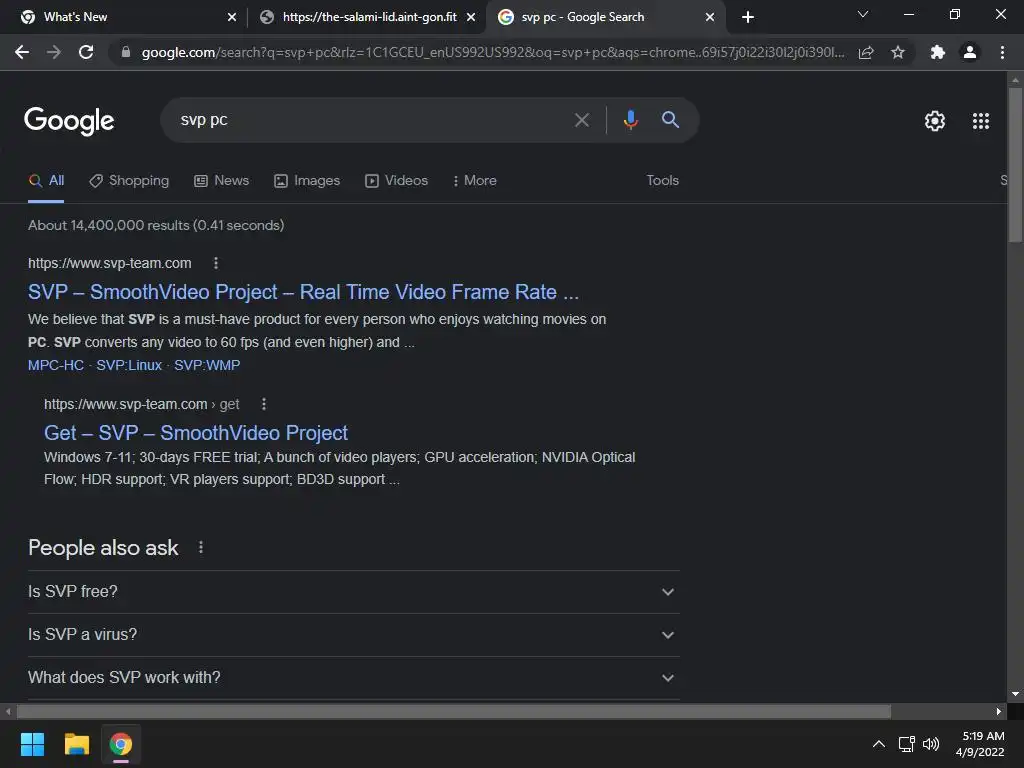The height and width of the screenshot is (768, 1024).
Task: Go back to the previous page
Action: tap(22, 52)
